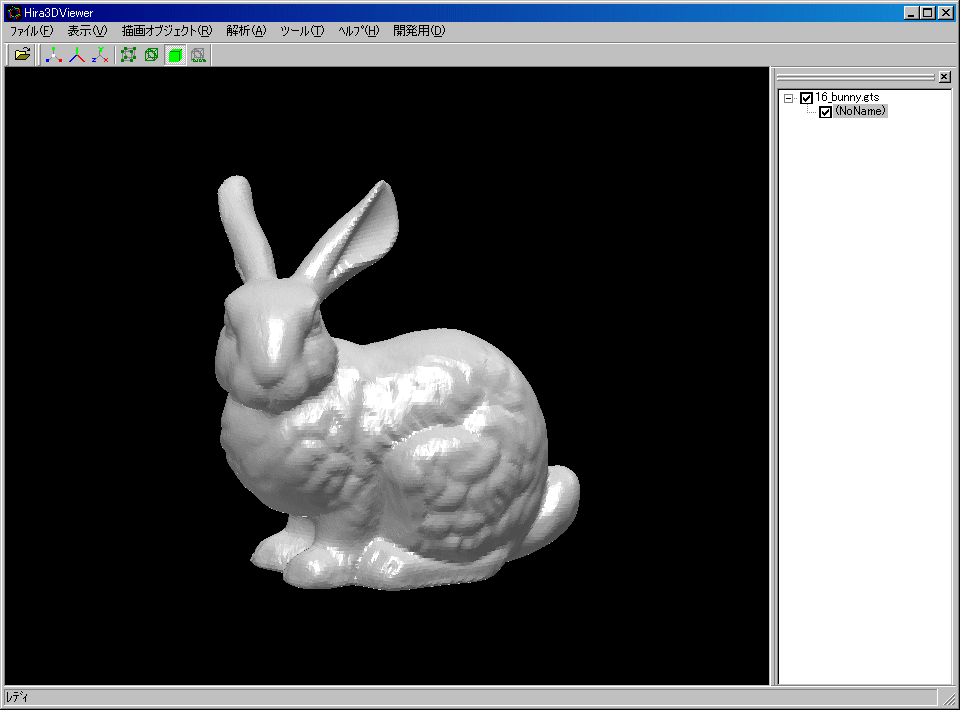Open the 開発用(D) menu
The image size is (960, 710).
(419, 31)
